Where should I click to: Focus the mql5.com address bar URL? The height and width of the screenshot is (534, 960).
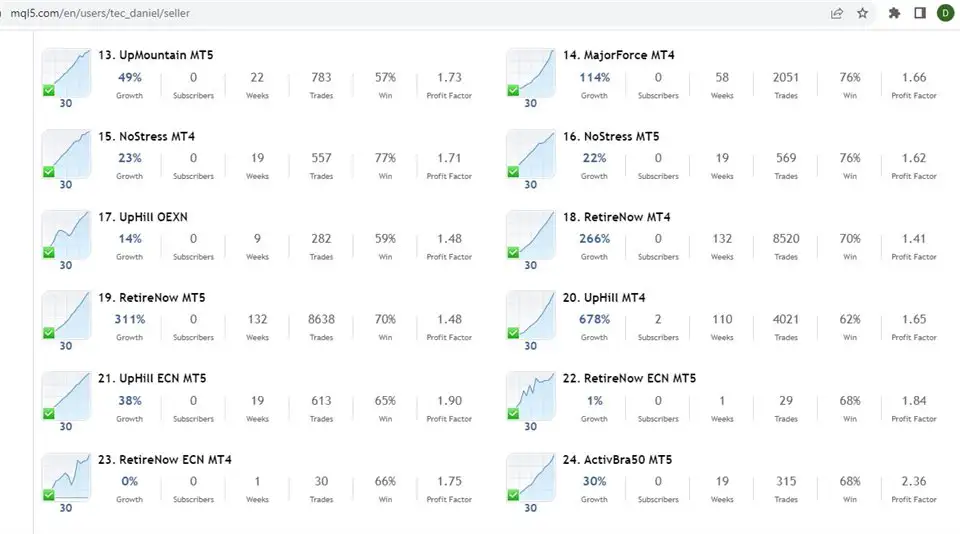tap(100, 14)
